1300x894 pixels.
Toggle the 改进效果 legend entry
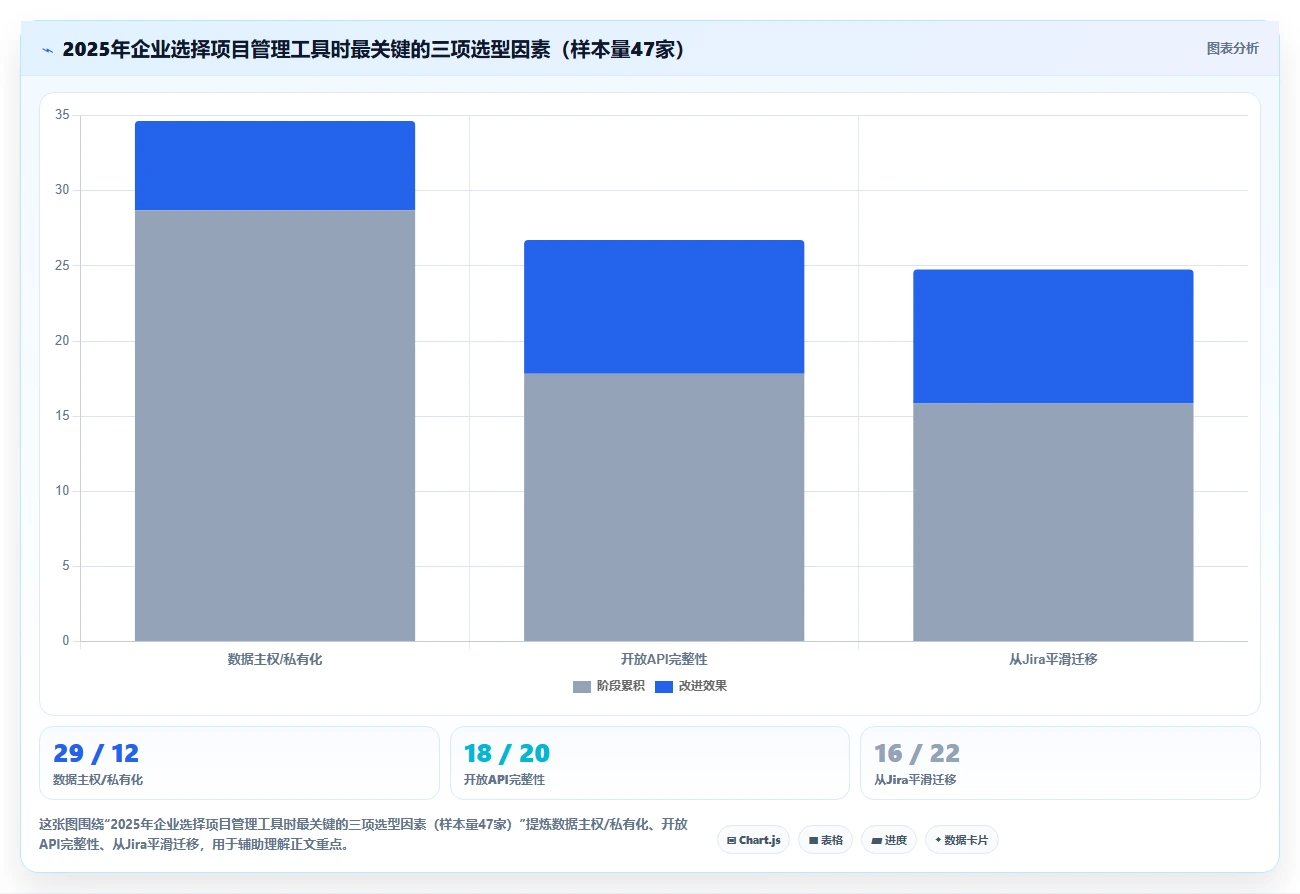click(690, 686)
